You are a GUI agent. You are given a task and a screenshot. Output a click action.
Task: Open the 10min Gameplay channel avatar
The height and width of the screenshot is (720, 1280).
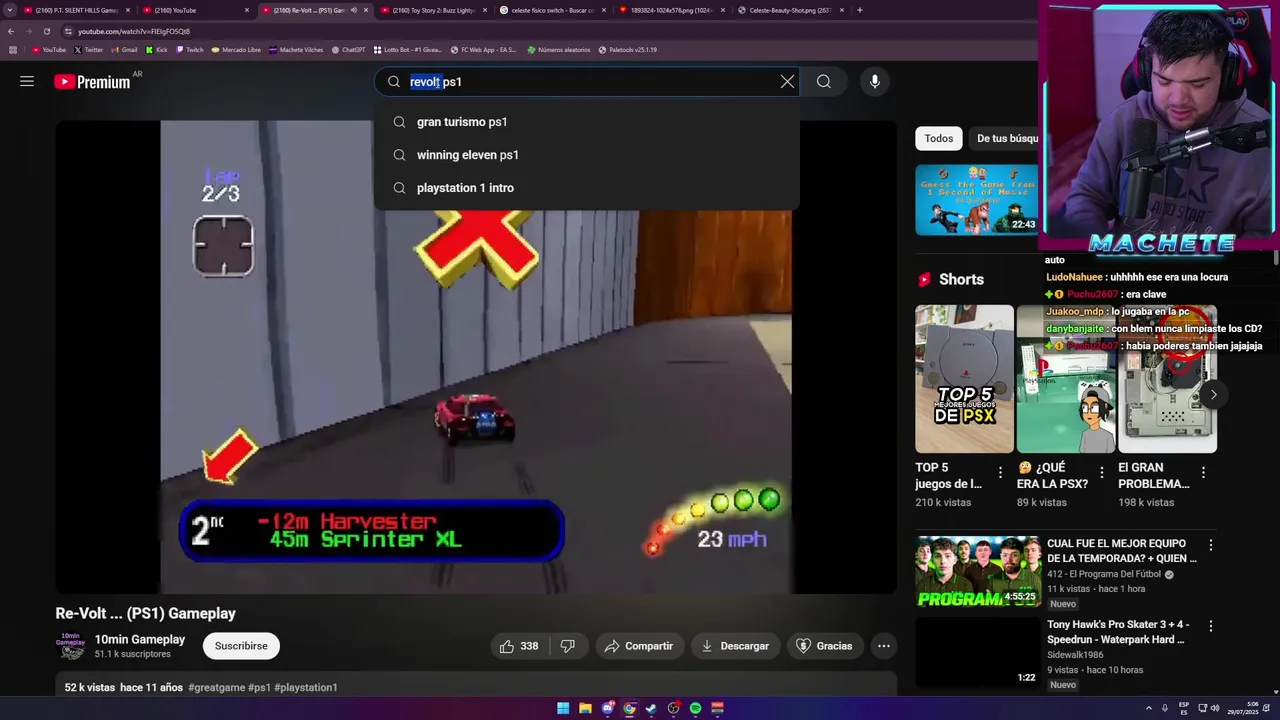click(x=71, y=646)
